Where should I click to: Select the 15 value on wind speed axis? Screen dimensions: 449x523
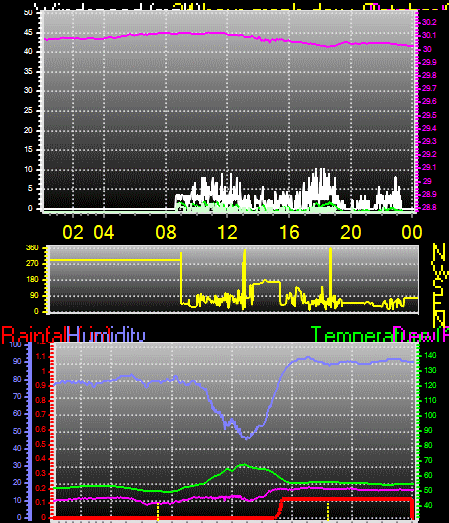28,149
